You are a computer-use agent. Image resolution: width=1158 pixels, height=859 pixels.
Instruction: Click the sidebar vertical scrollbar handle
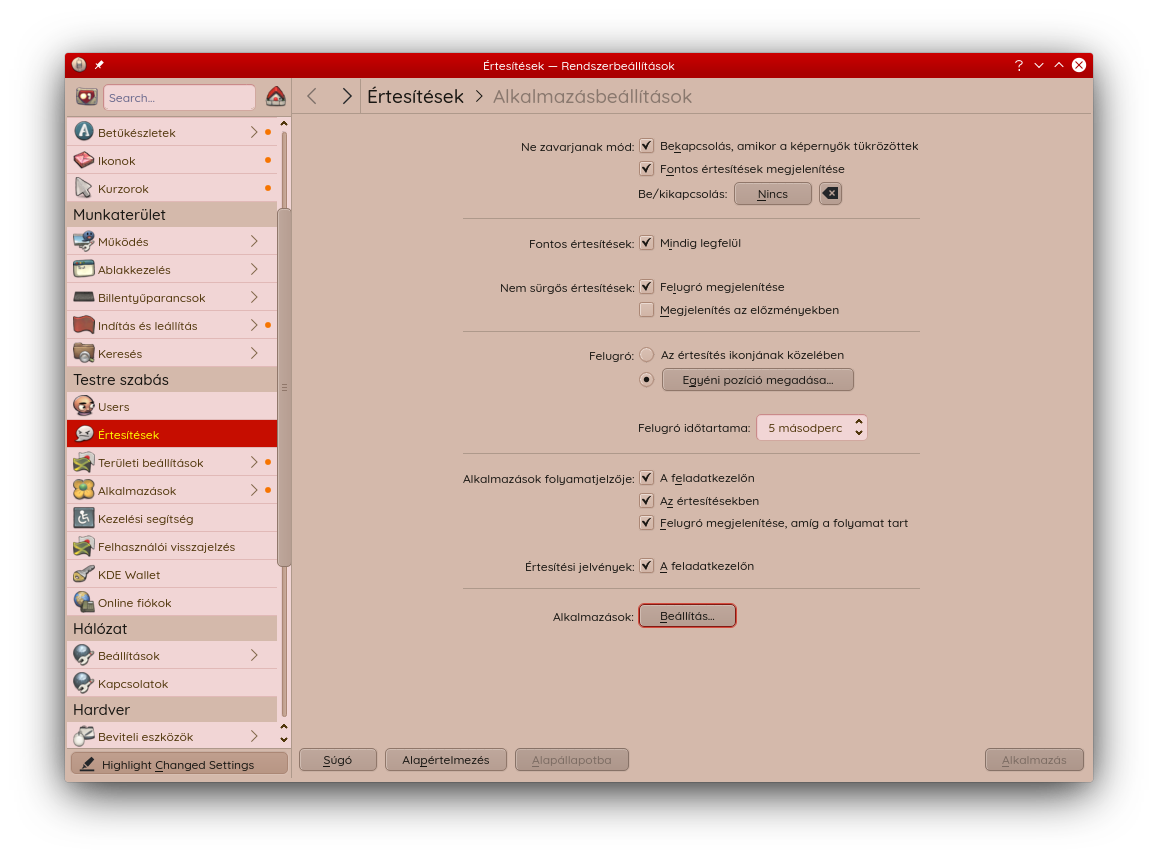284,387
